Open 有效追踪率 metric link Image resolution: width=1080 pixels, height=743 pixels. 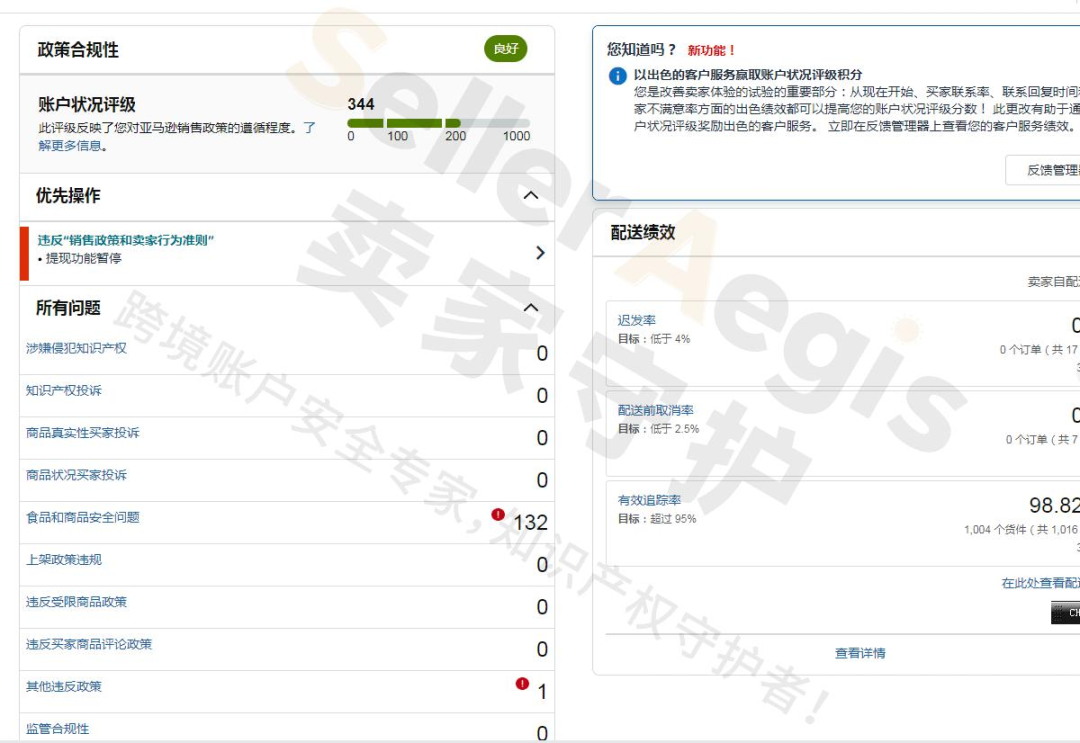[x=649, y=500]
